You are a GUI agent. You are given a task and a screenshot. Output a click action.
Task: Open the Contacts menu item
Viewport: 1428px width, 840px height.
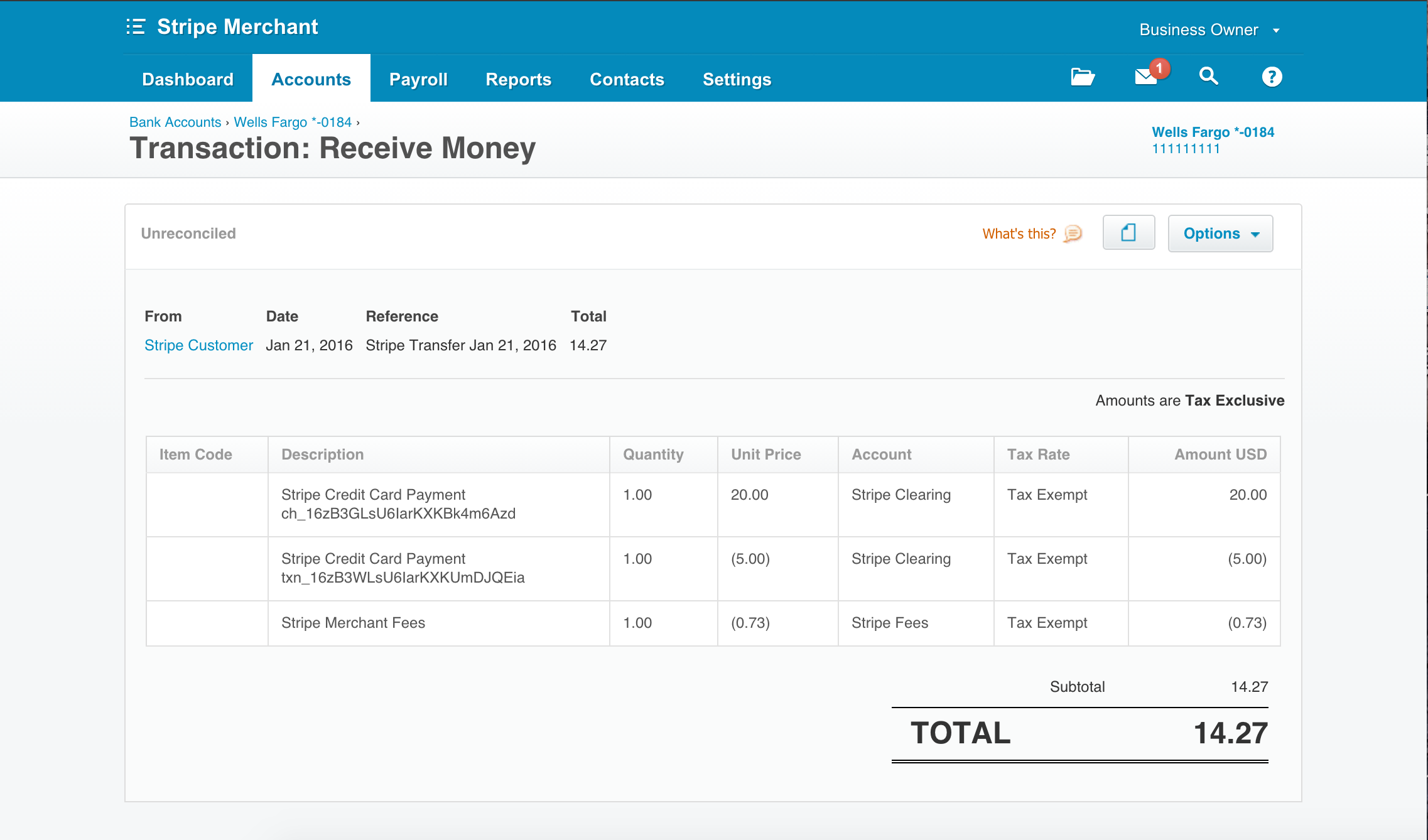point(627,79)
